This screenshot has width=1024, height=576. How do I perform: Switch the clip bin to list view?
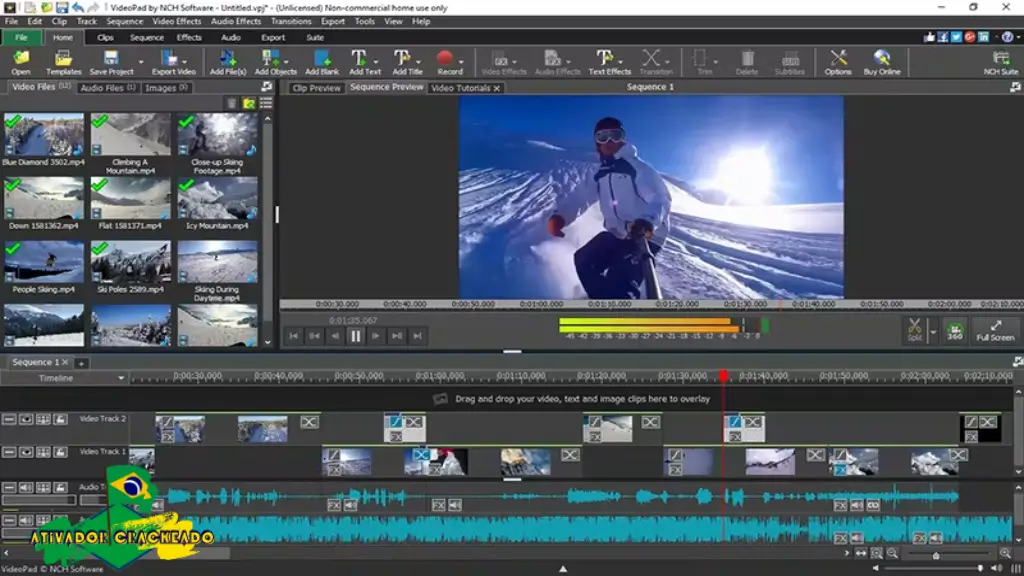click(266, 103)
